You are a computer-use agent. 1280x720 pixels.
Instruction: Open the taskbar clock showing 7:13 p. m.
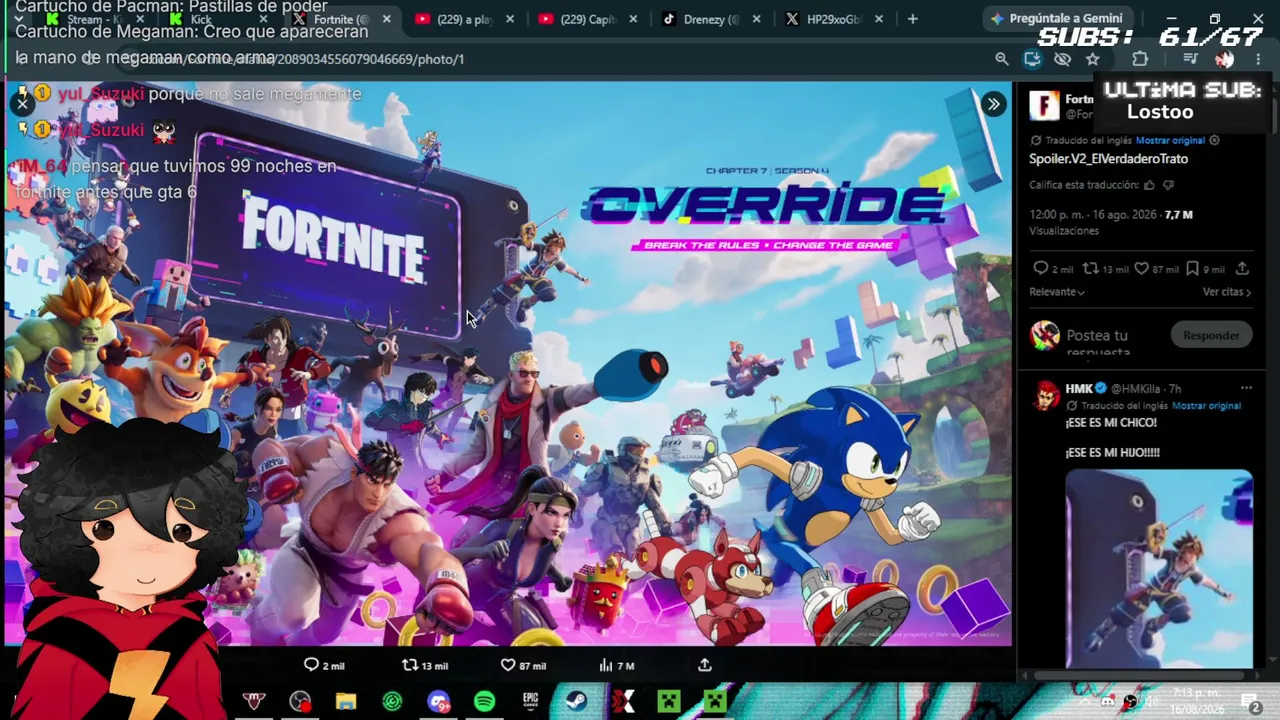(1198, 702)
